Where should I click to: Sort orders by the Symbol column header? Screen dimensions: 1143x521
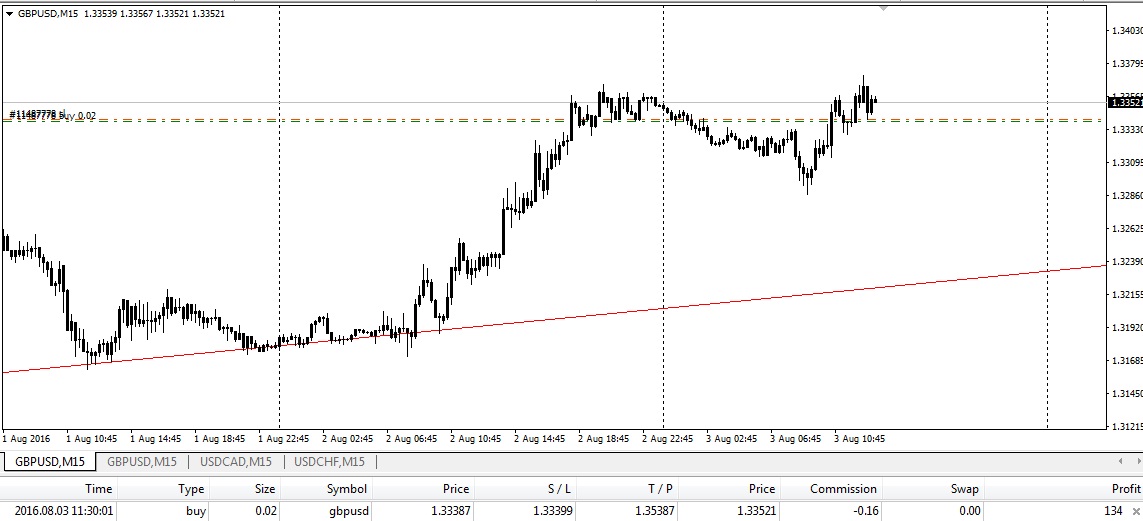tap(346, 489)
